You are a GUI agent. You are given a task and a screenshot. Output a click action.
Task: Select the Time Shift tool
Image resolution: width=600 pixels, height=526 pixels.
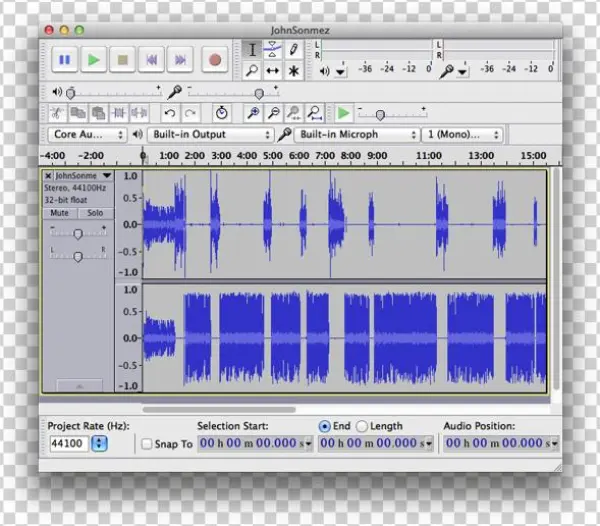273,71
